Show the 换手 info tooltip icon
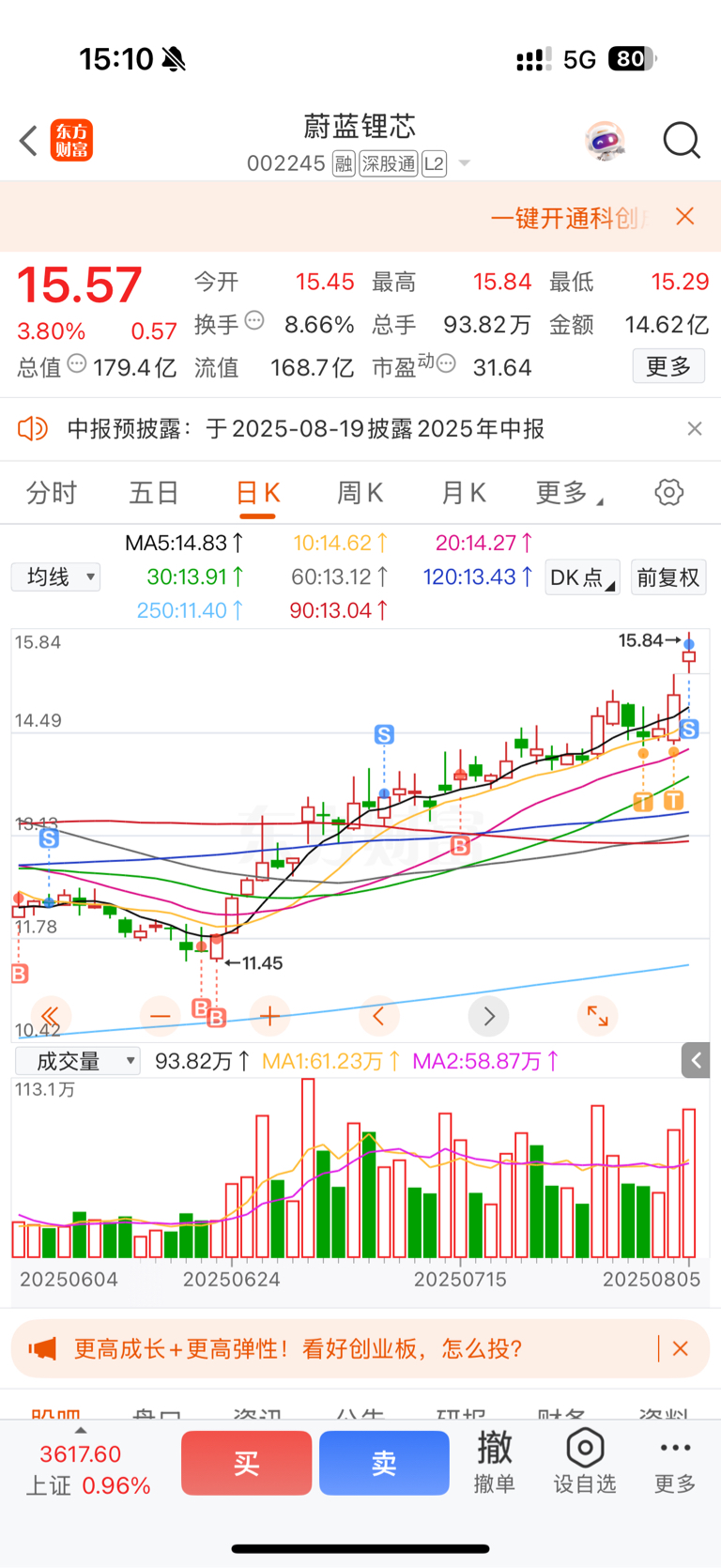This screenshot has height=1568, width=721. pos(254,321)
